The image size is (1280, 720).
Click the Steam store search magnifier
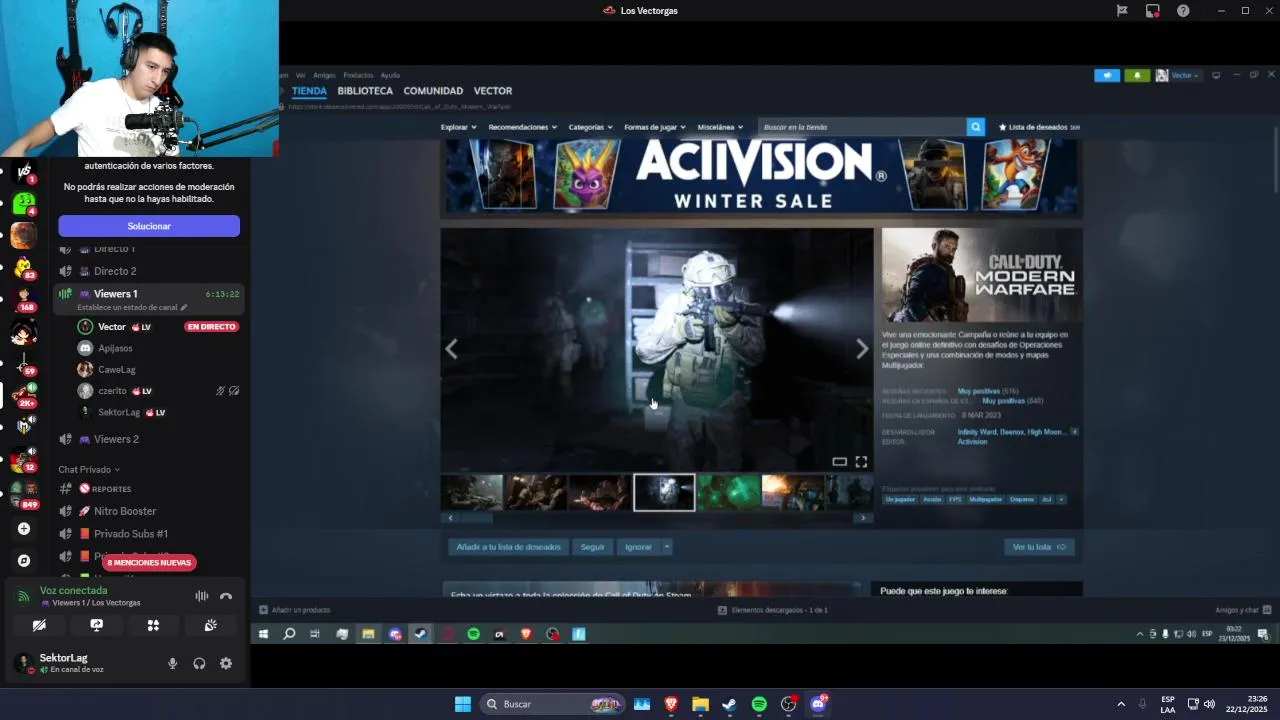coord(976,127)
